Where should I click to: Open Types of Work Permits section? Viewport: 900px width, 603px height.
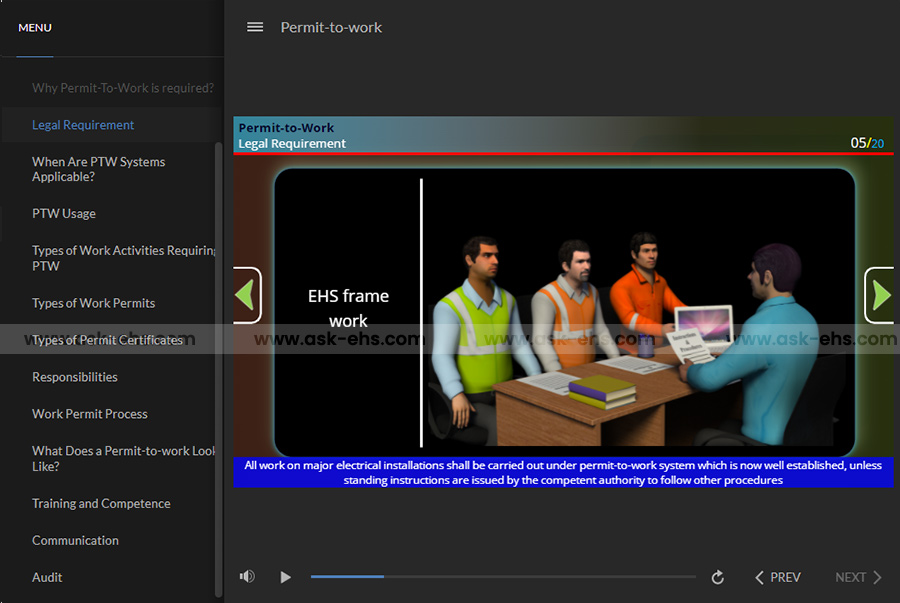pos(93,303)
